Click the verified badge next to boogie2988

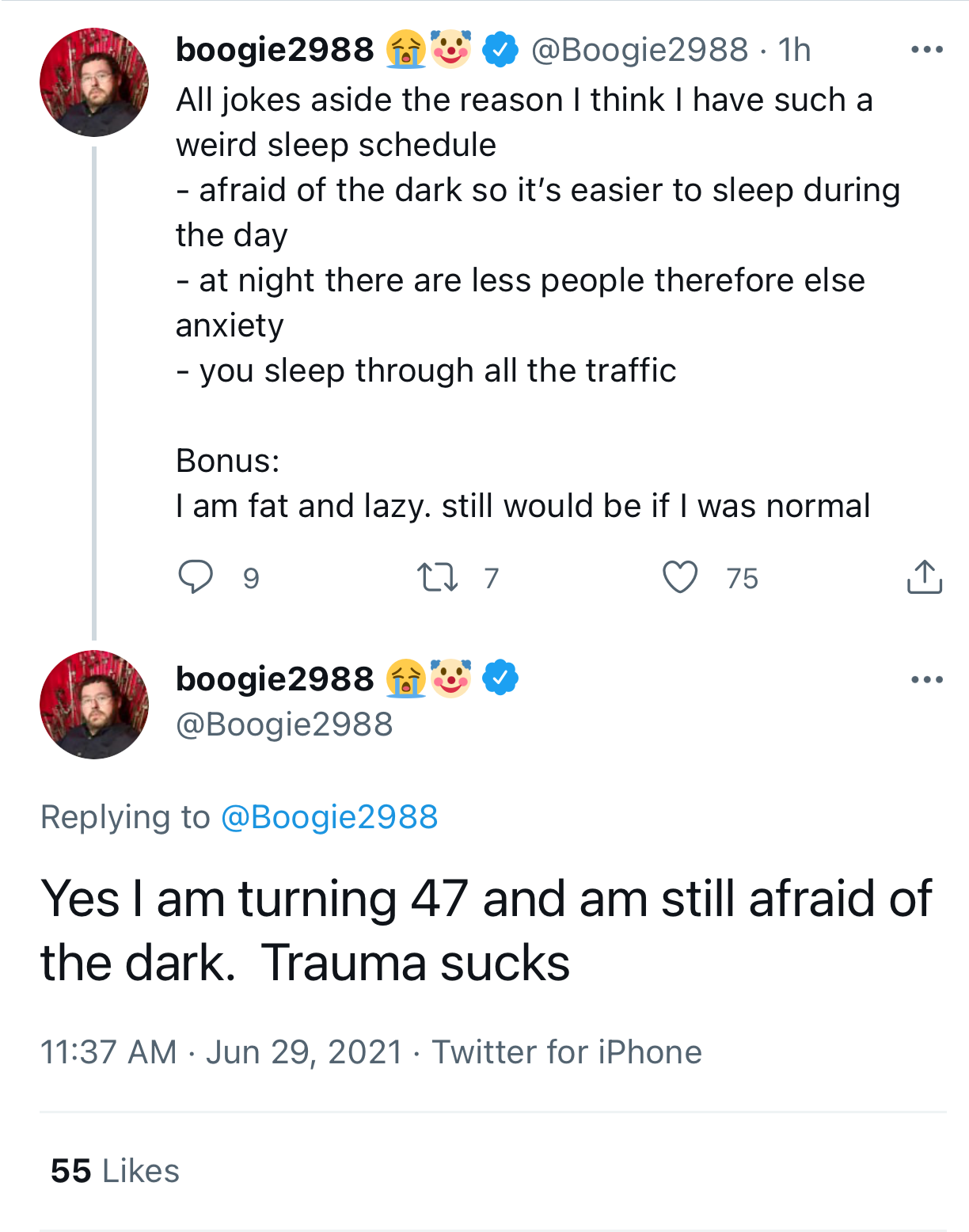[499, 50]
